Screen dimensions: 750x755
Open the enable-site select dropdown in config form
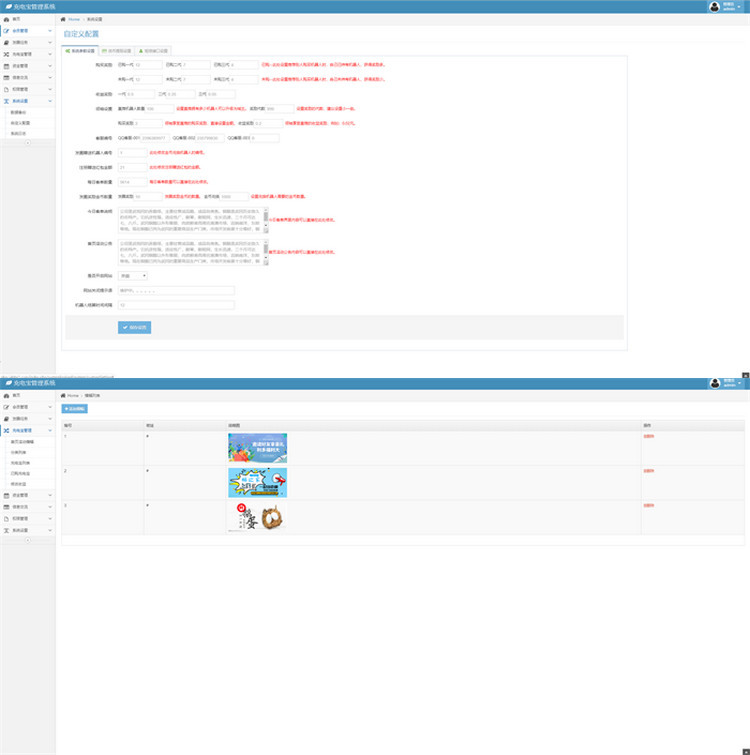click(x=132, y=276)
